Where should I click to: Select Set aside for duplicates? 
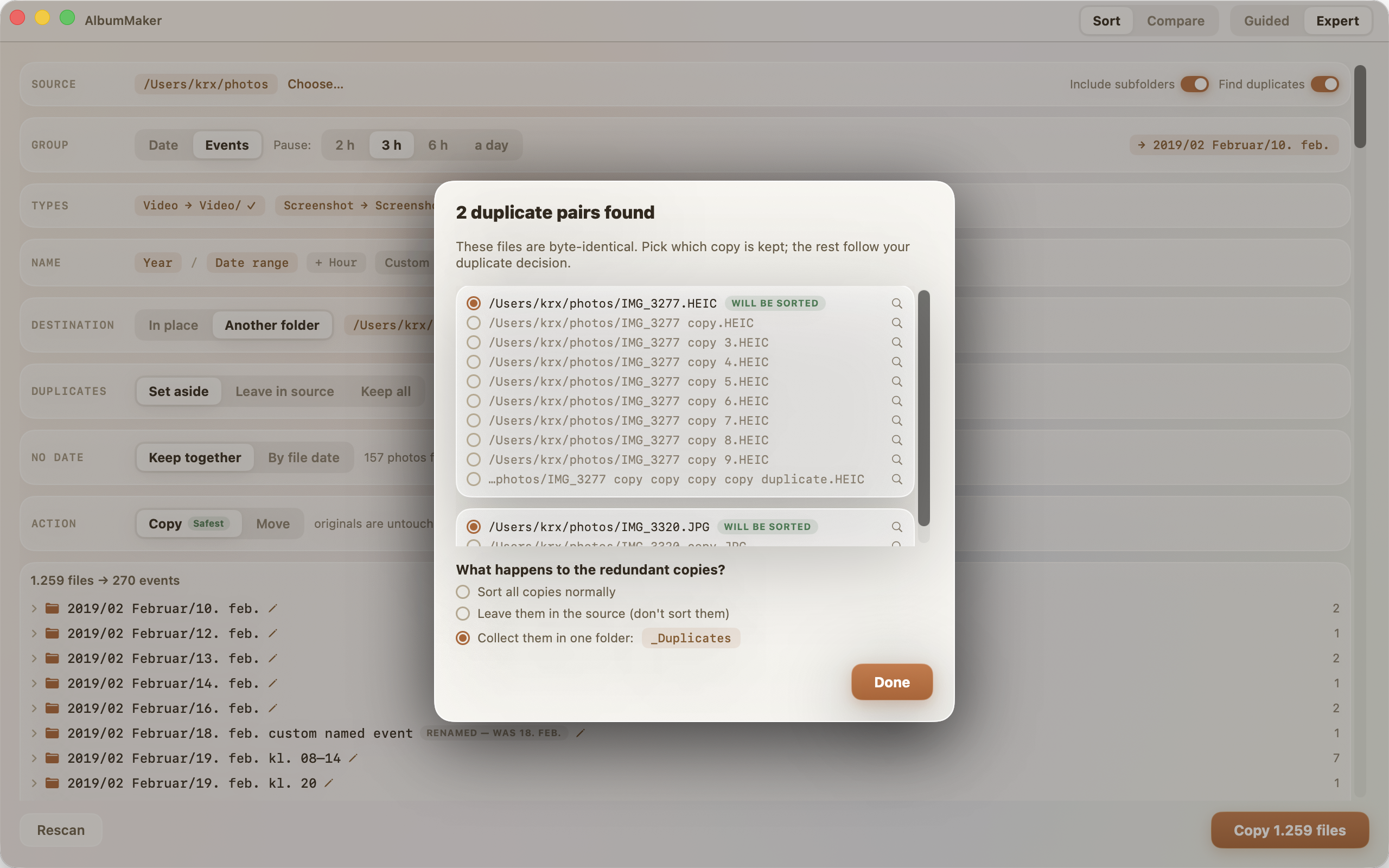click(x=179, y=391)
